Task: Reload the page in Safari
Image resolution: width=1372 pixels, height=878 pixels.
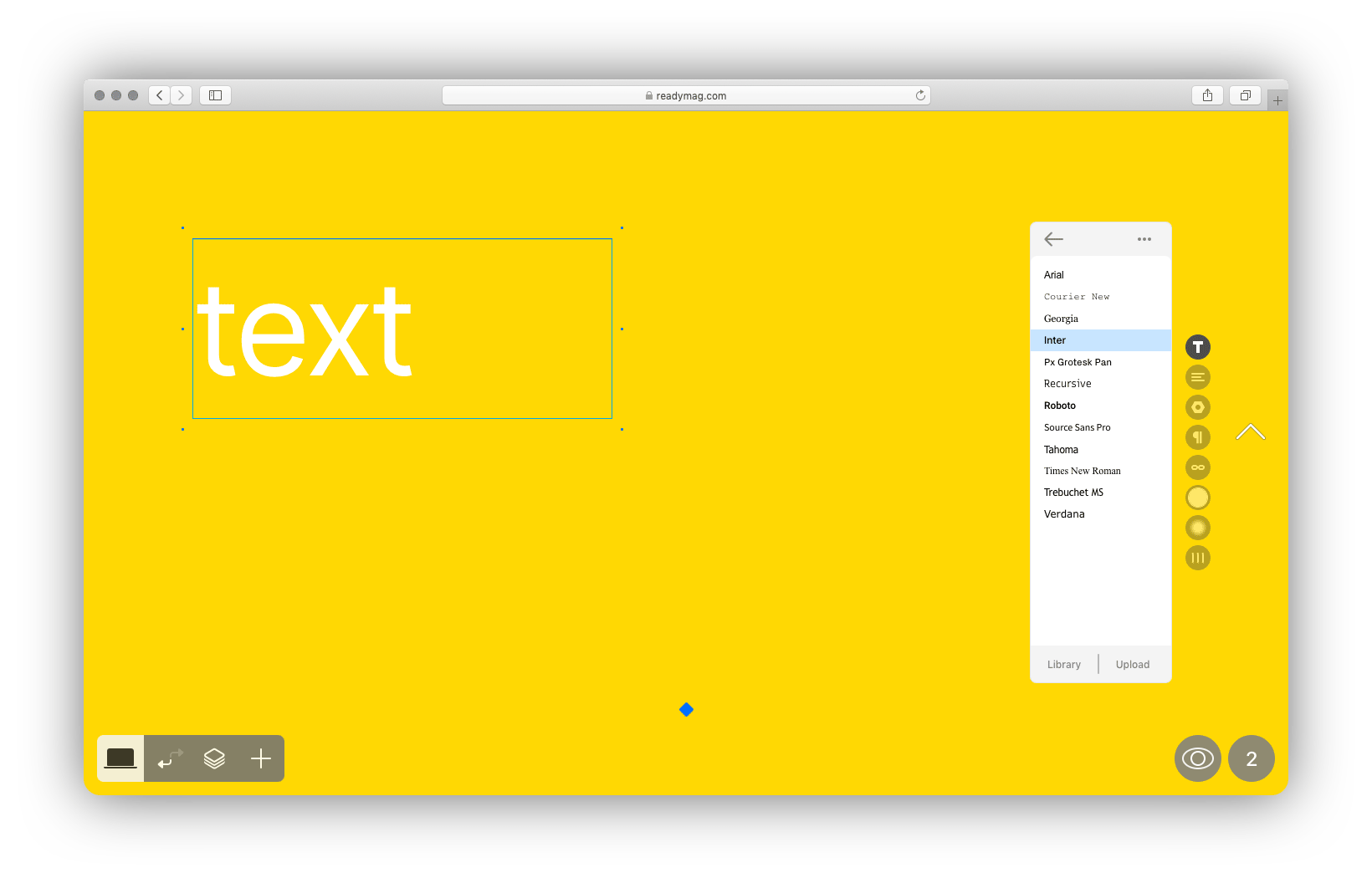Action: [x=920, y=95]
